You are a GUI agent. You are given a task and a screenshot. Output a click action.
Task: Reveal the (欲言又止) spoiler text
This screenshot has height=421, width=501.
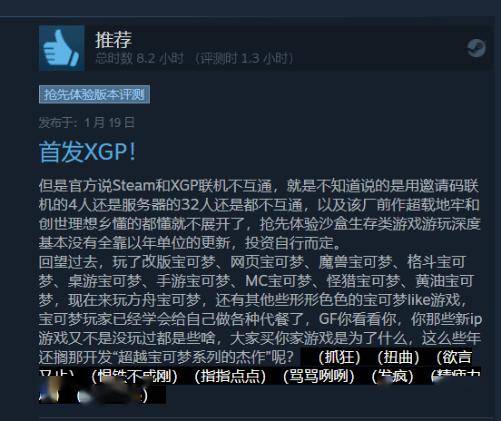tap(453, 357)
